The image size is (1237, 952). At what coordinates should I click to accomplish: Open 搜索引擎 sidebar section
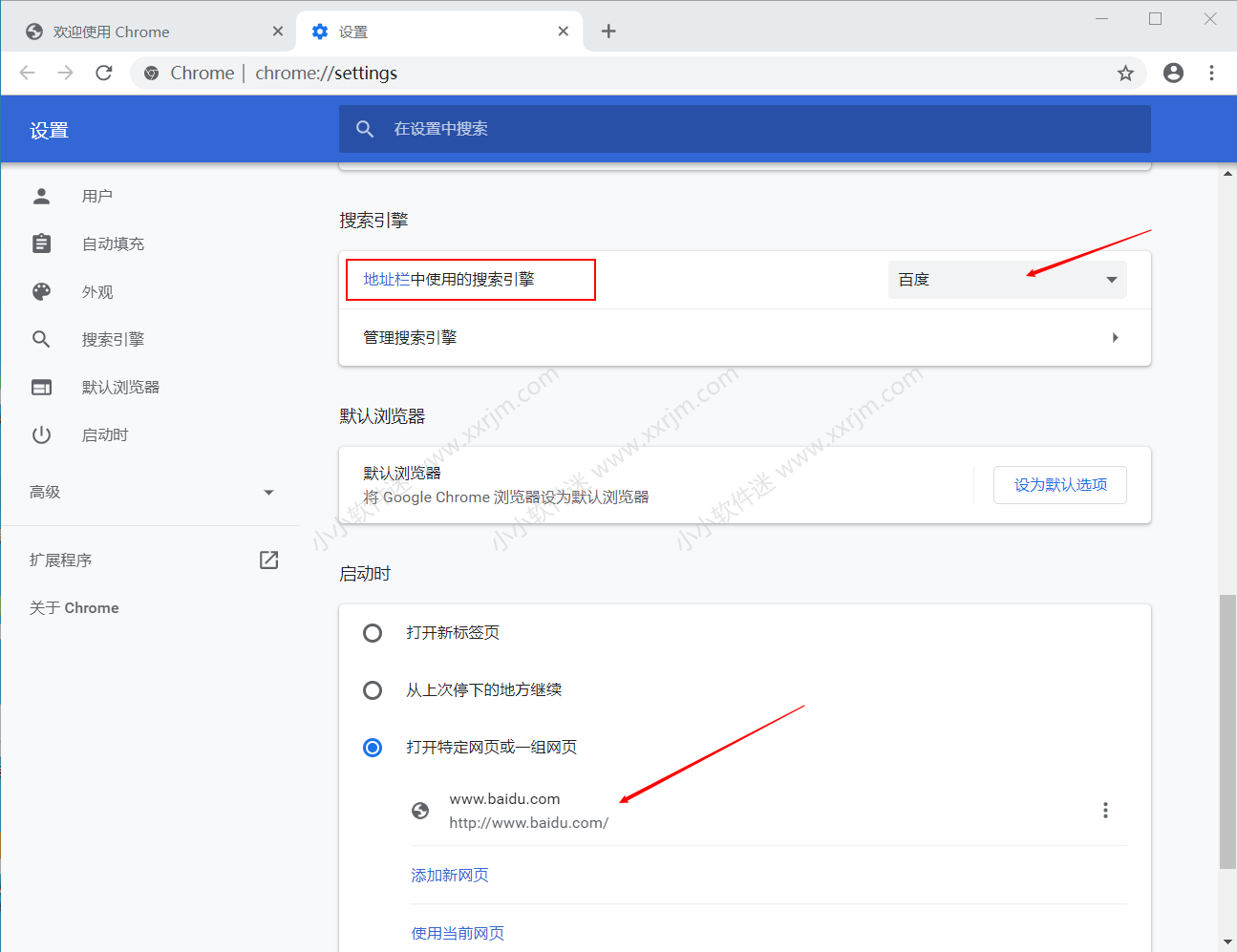(113, 339)
